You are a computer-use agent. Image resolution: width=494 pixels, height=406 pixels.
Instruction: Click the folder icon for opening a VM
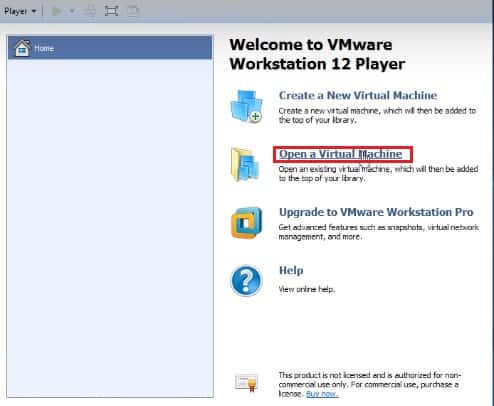click(x=245, y=165)
